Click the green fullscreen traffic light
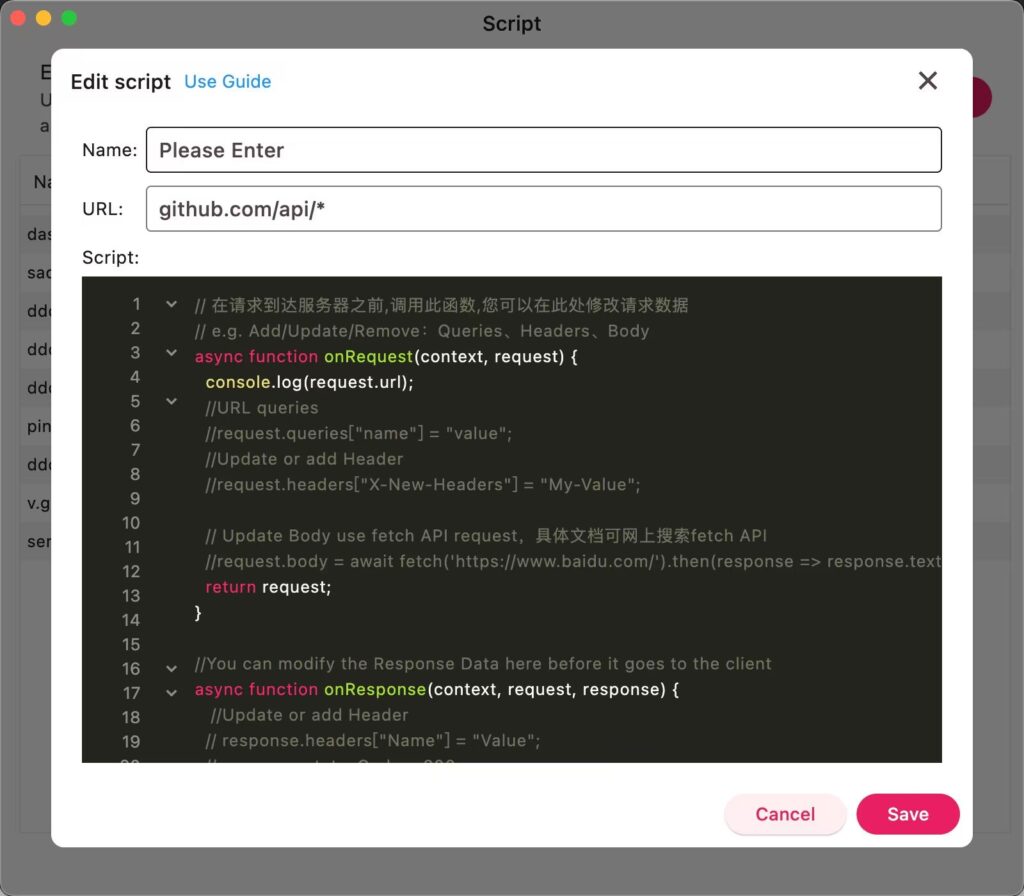The height and width of the screenshot is (896, 1024). [x=68, y=17]
